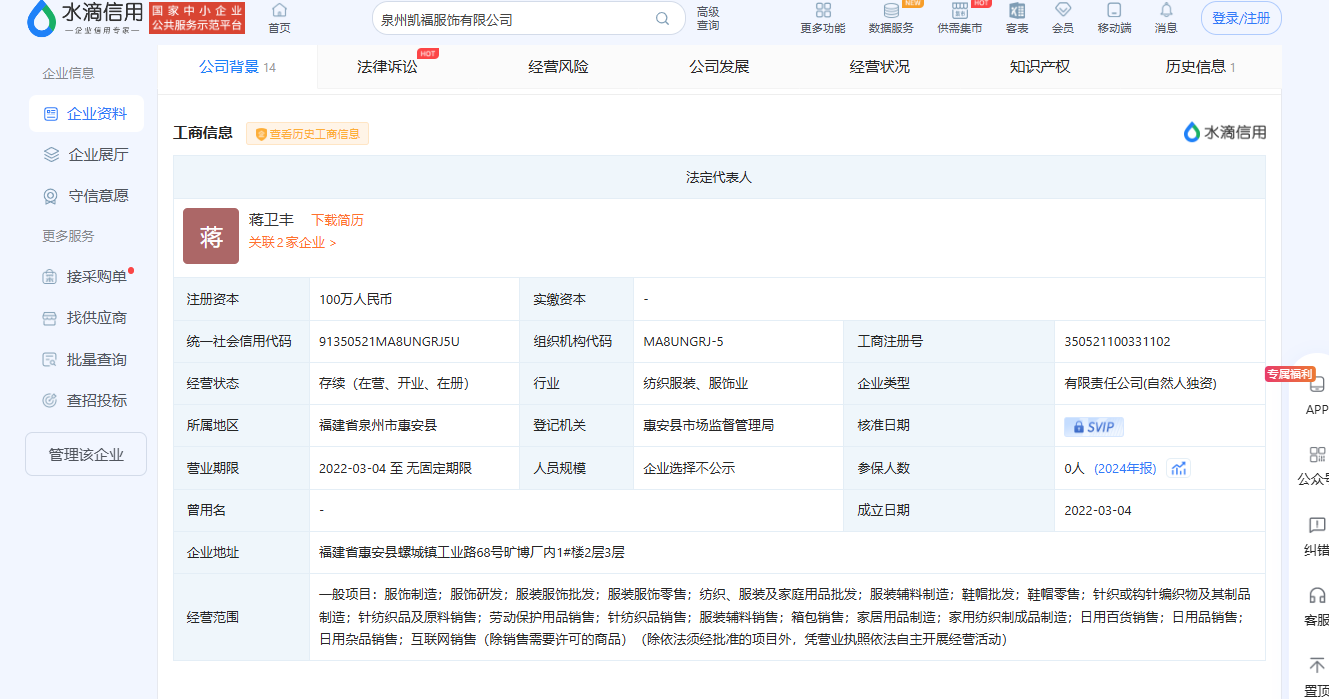Open 数据服务 database icon
This screenshot has width=1329, height=699.
890,10
